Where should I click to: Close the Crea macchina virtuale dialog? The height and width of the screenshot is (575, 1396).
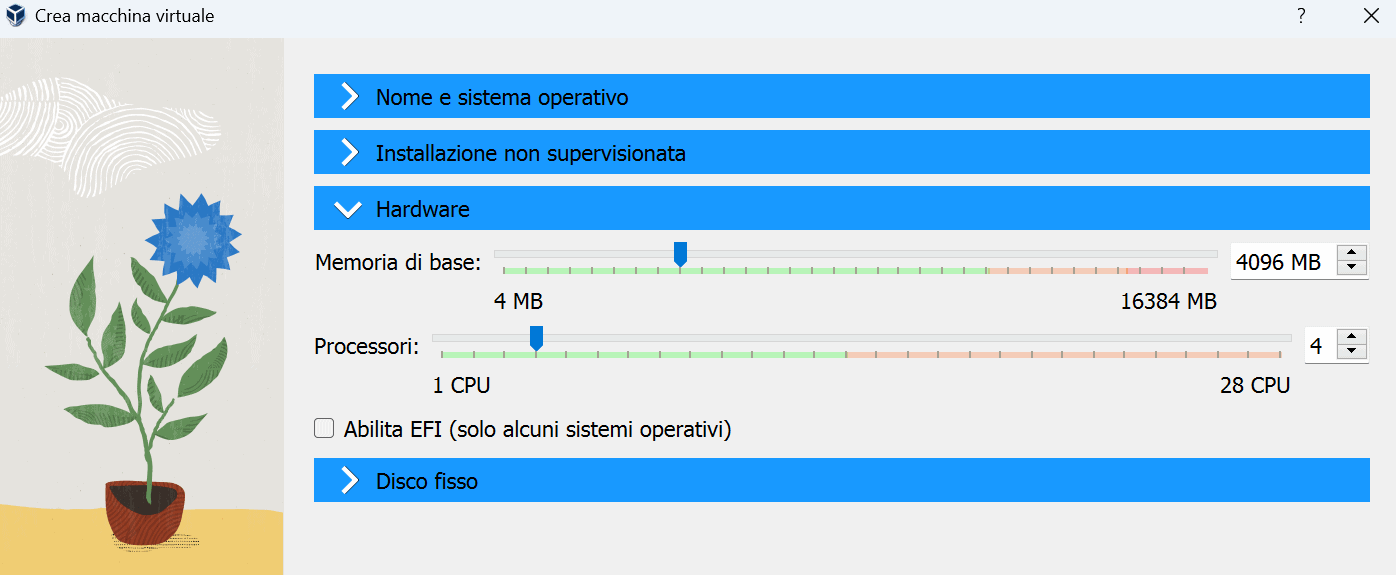(1370, 16)
